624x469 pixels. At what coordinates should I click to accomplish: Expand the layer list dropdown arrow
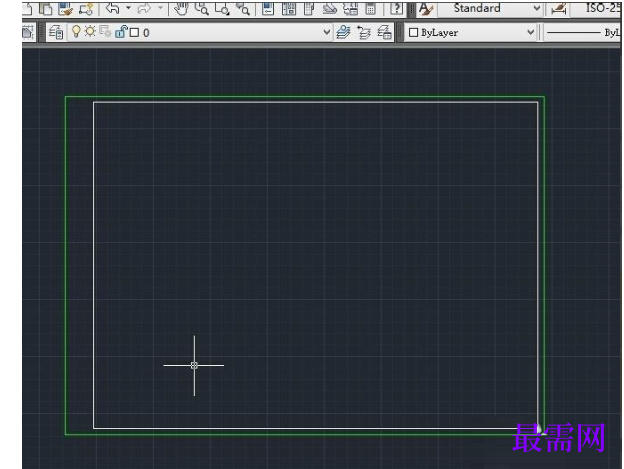[326, 32]
